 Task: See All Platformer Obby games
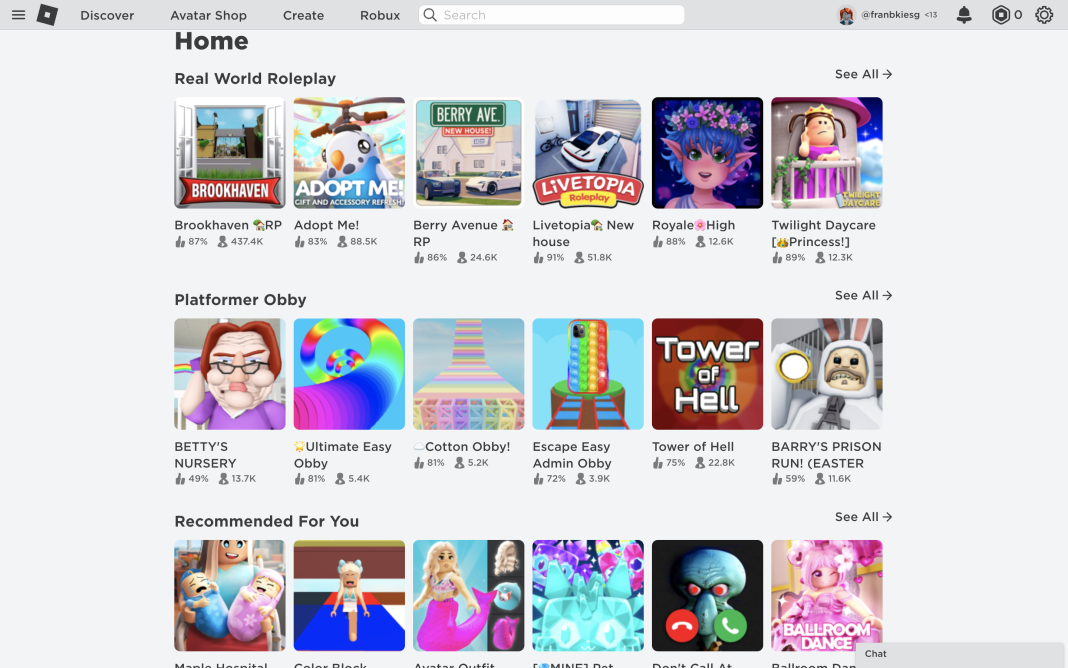(864, 296)
